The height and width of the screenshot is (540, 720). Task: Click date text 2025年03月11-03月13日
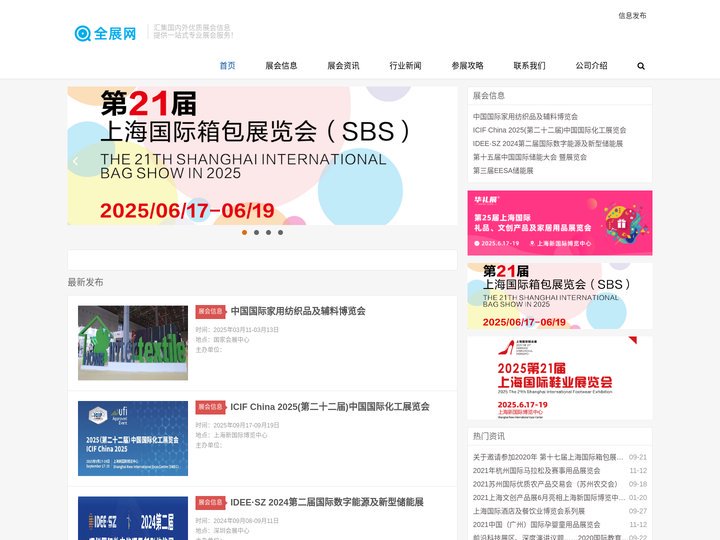(246, 330)
